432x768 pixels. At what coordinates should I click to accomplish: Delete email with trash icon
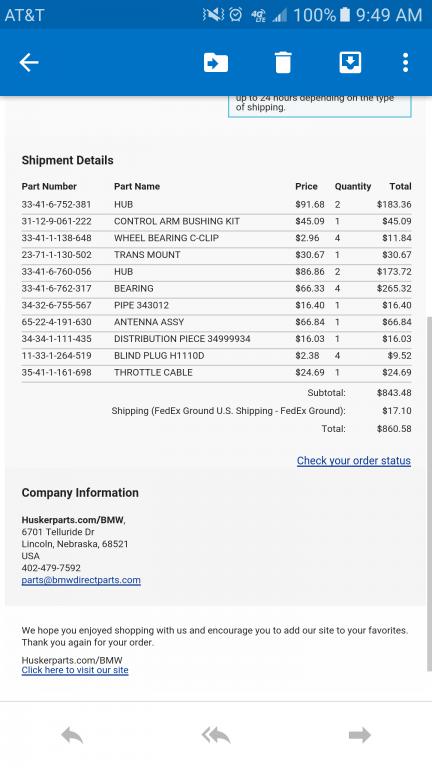pos(283,63)
